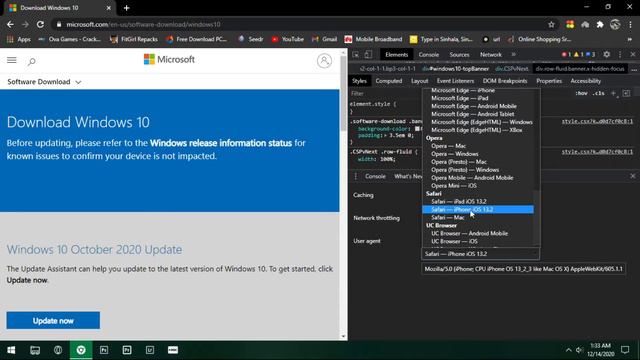This screenshot has width=640, height=360.
Task: Open the YouTube bookmark
Action: [x=288, y=39]
